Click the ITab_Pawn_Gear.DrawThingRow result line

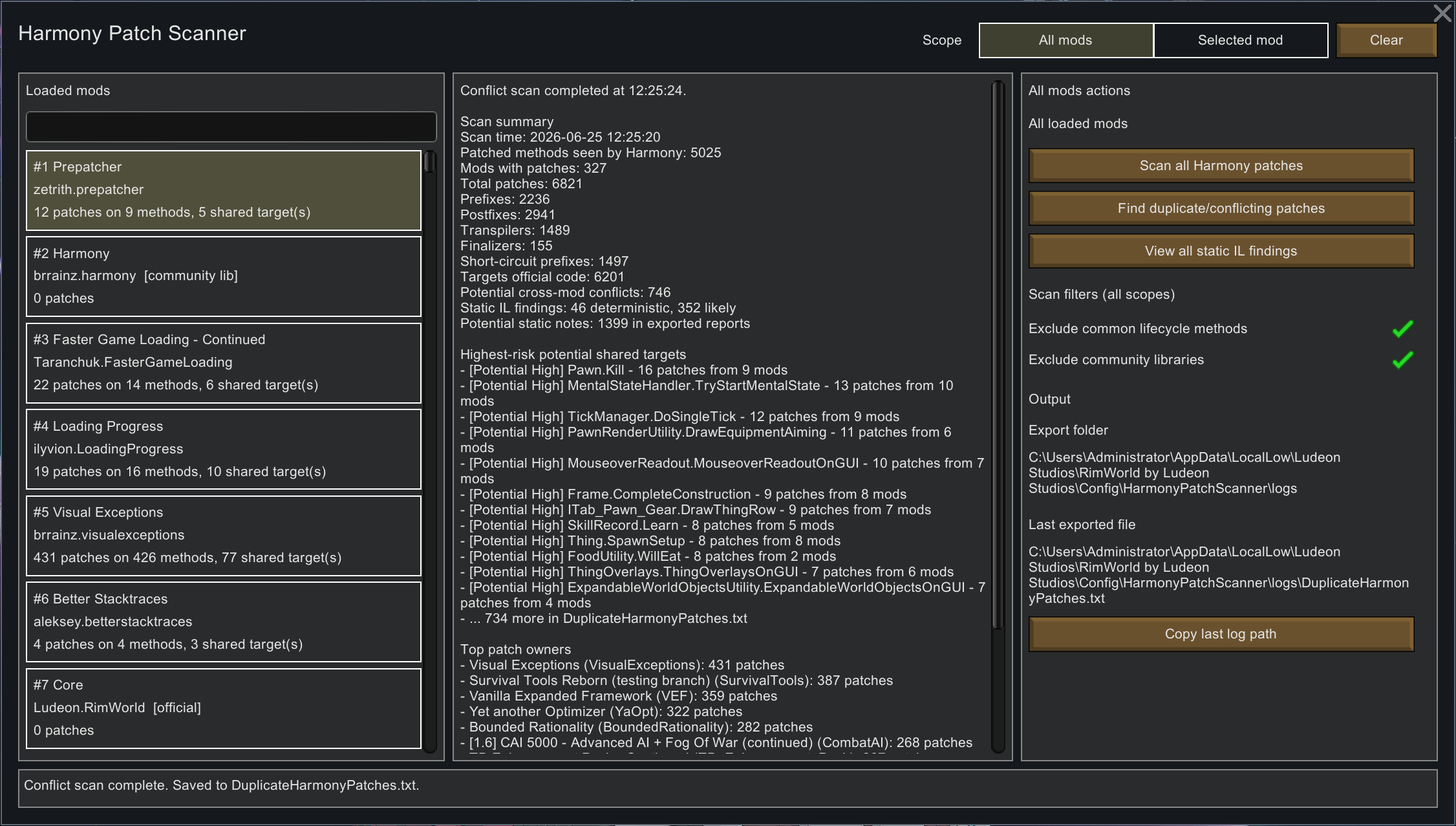pyautogui.click(x=696, y=510)
